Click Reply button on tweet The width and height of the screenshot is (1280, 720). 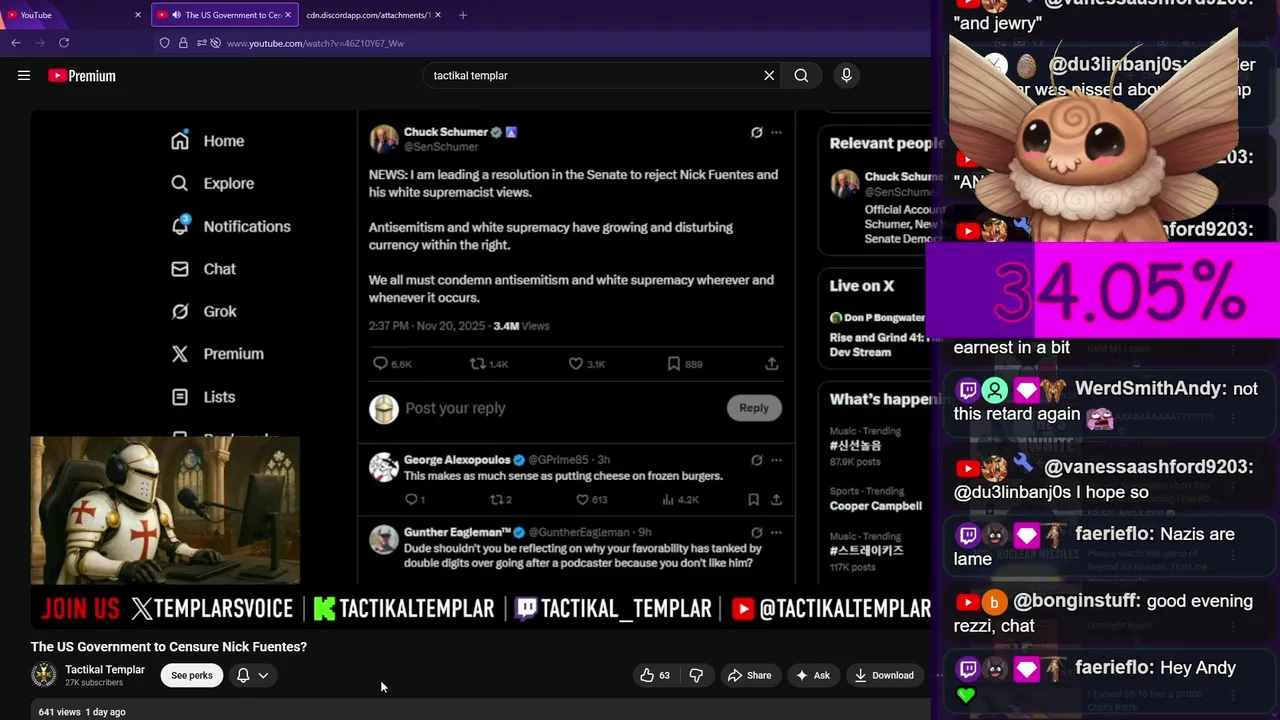point(754,408)
